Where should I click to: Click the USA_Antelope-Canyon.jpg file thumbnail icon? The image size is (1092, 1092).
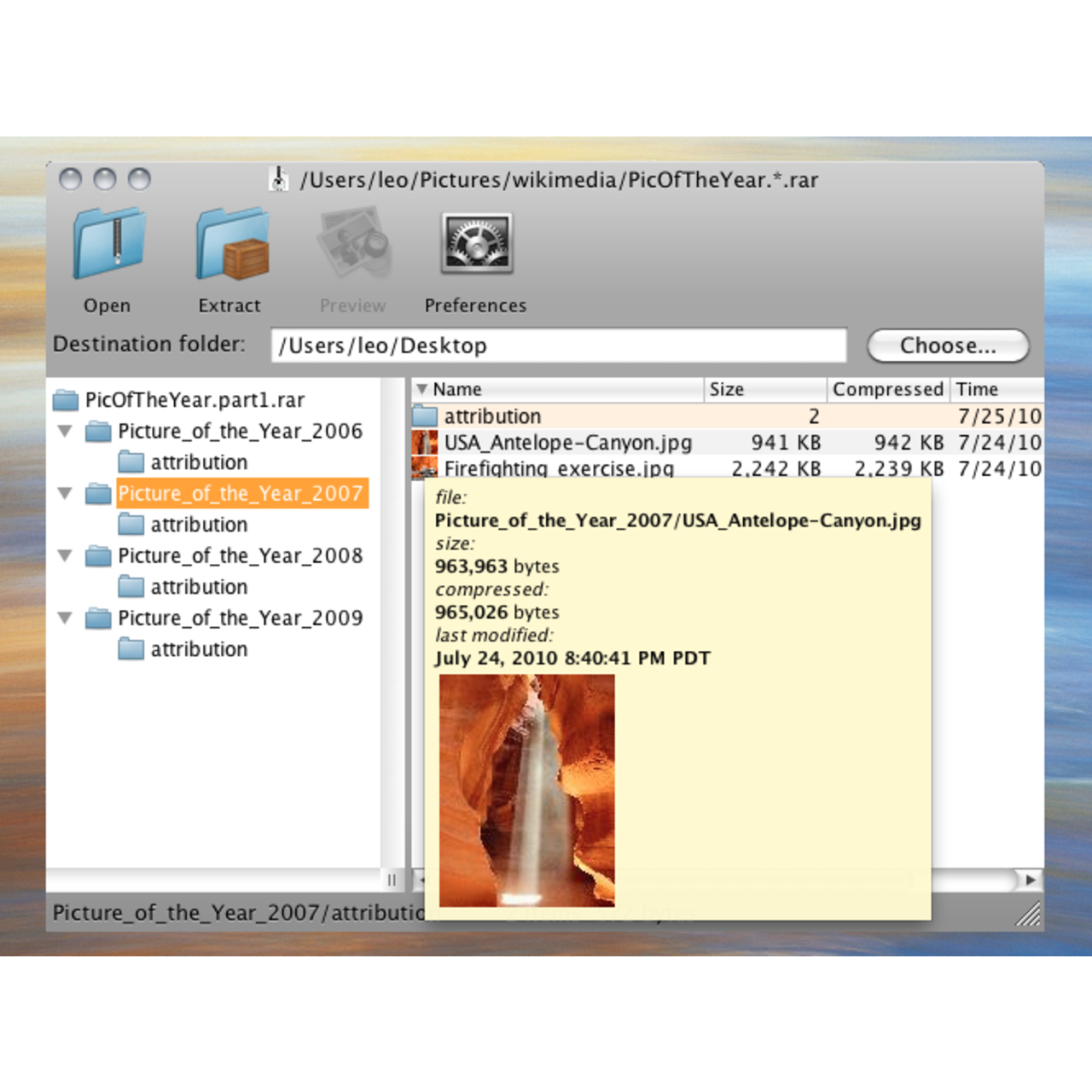coord(424,443)
